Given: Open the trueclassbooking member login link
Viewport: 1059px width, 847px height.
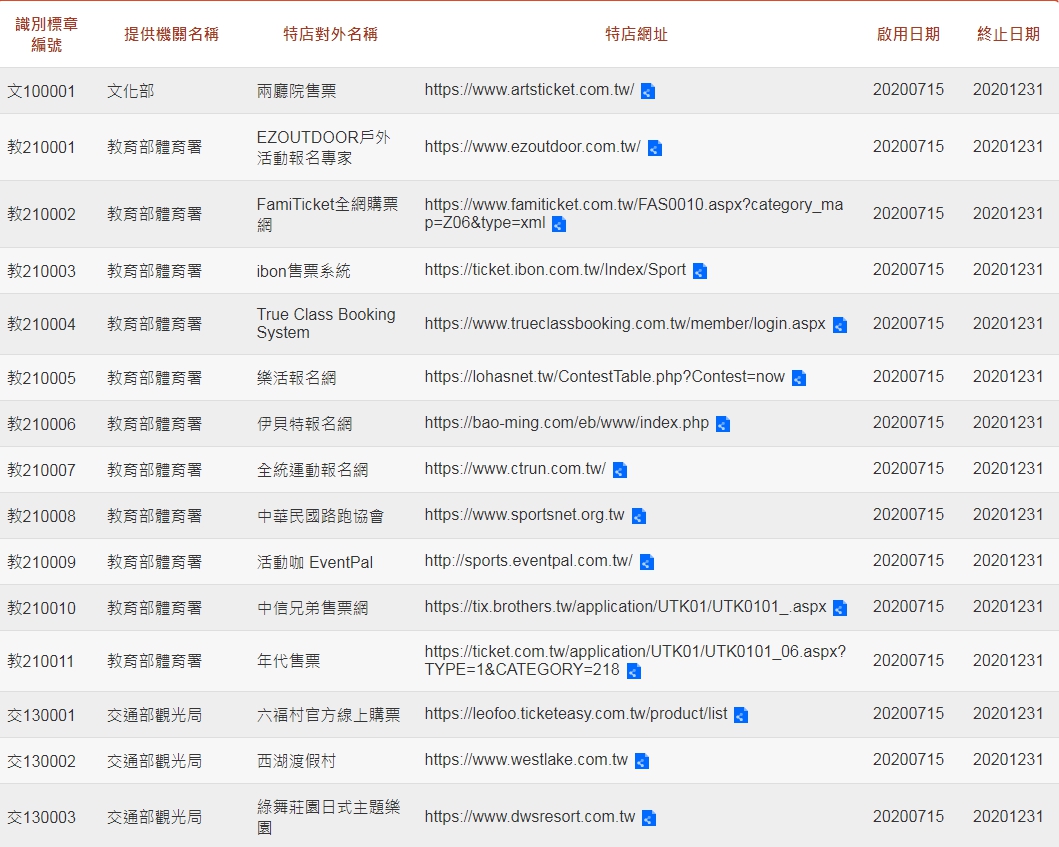Looking at the screenshot, I should [x=625, y=324].
